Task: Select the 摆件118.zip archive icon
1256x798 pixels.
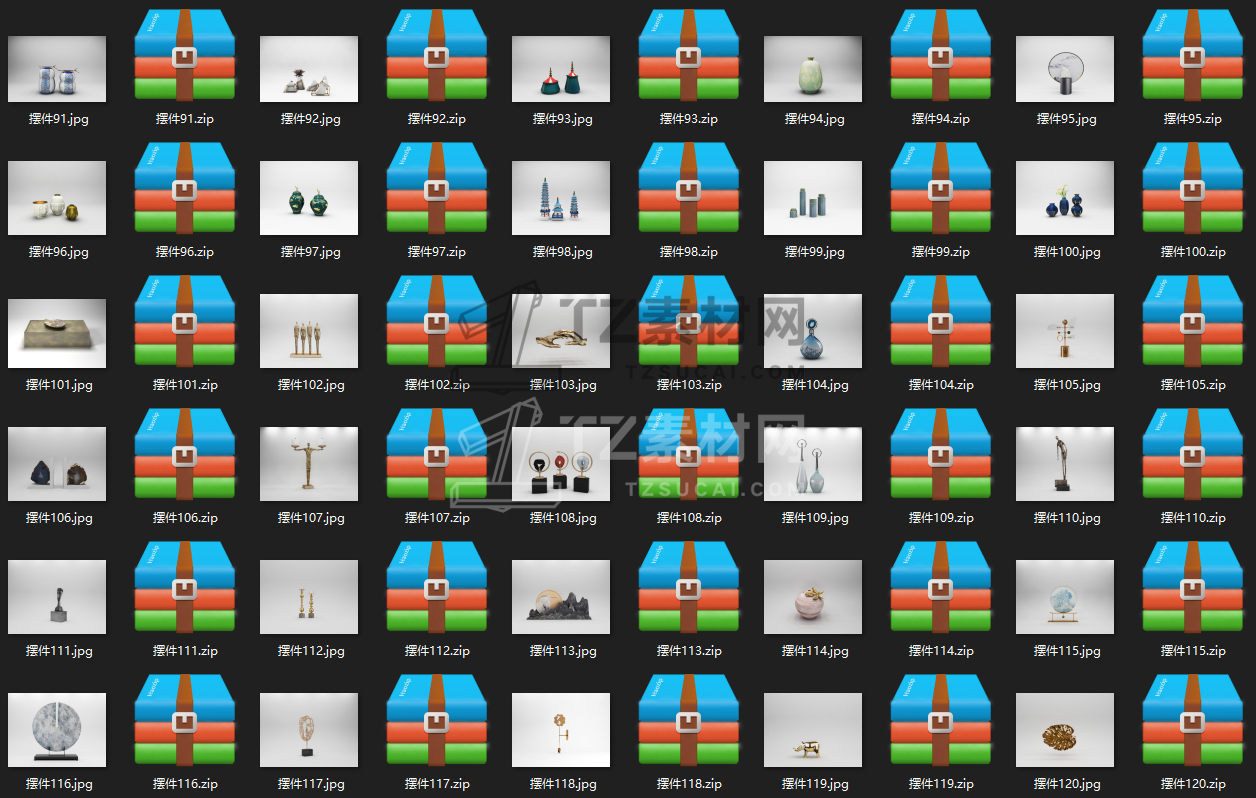Action: pyautogui.click(x=689, y=720)
